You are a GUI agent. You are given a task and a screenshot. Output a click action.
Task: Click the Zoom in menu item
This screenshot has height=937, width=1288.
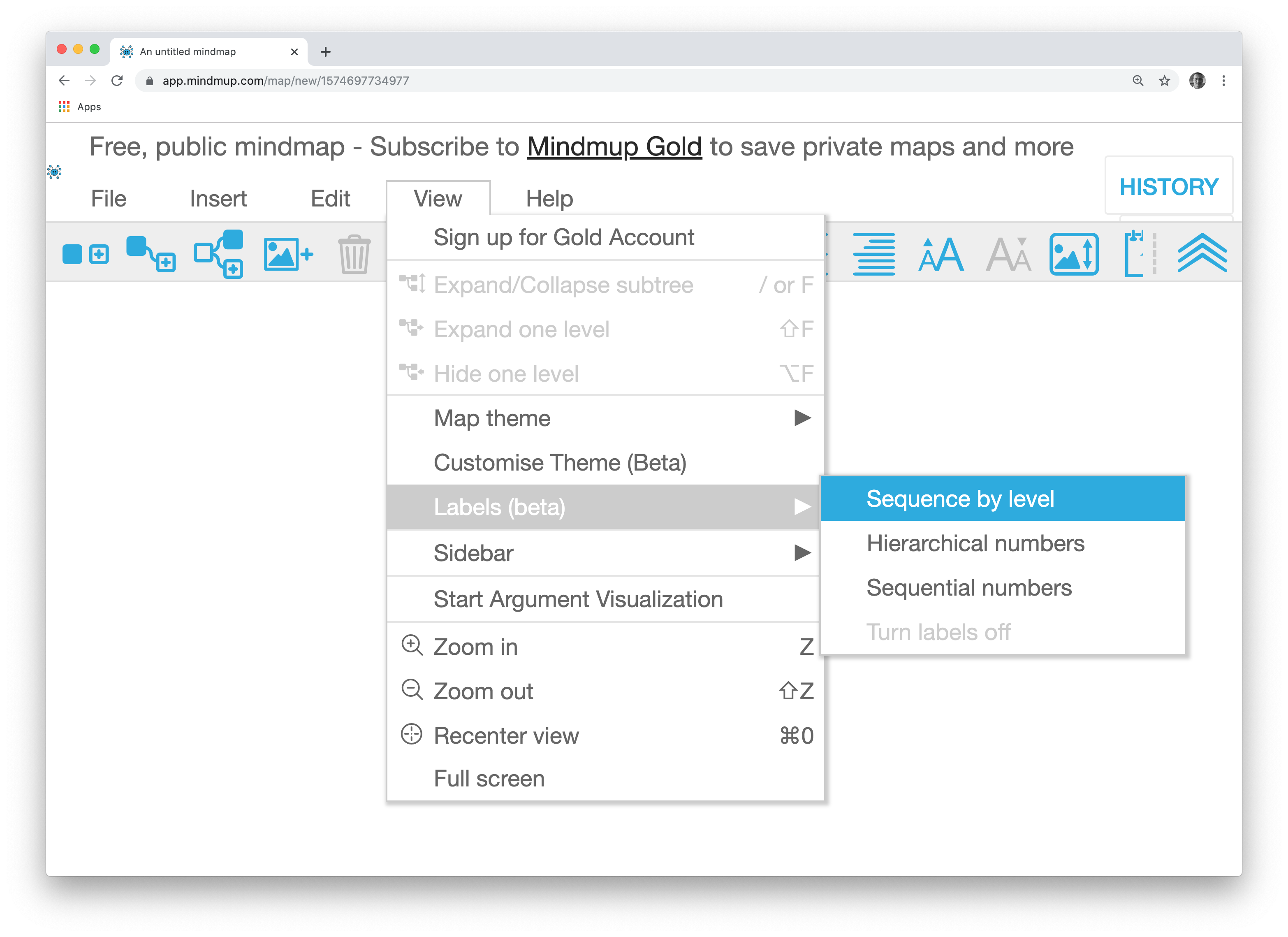[x=605, y=647]
